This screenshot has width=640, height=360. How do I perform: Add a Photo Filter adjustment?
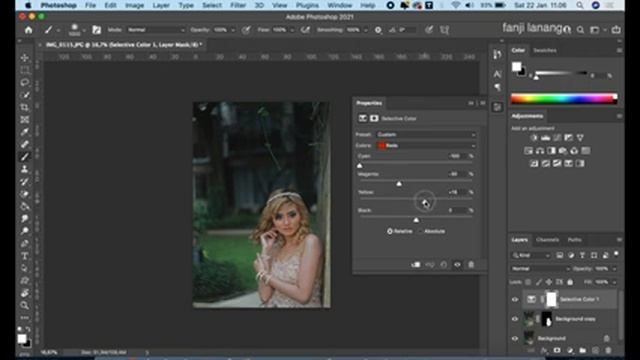click(562, 151)
